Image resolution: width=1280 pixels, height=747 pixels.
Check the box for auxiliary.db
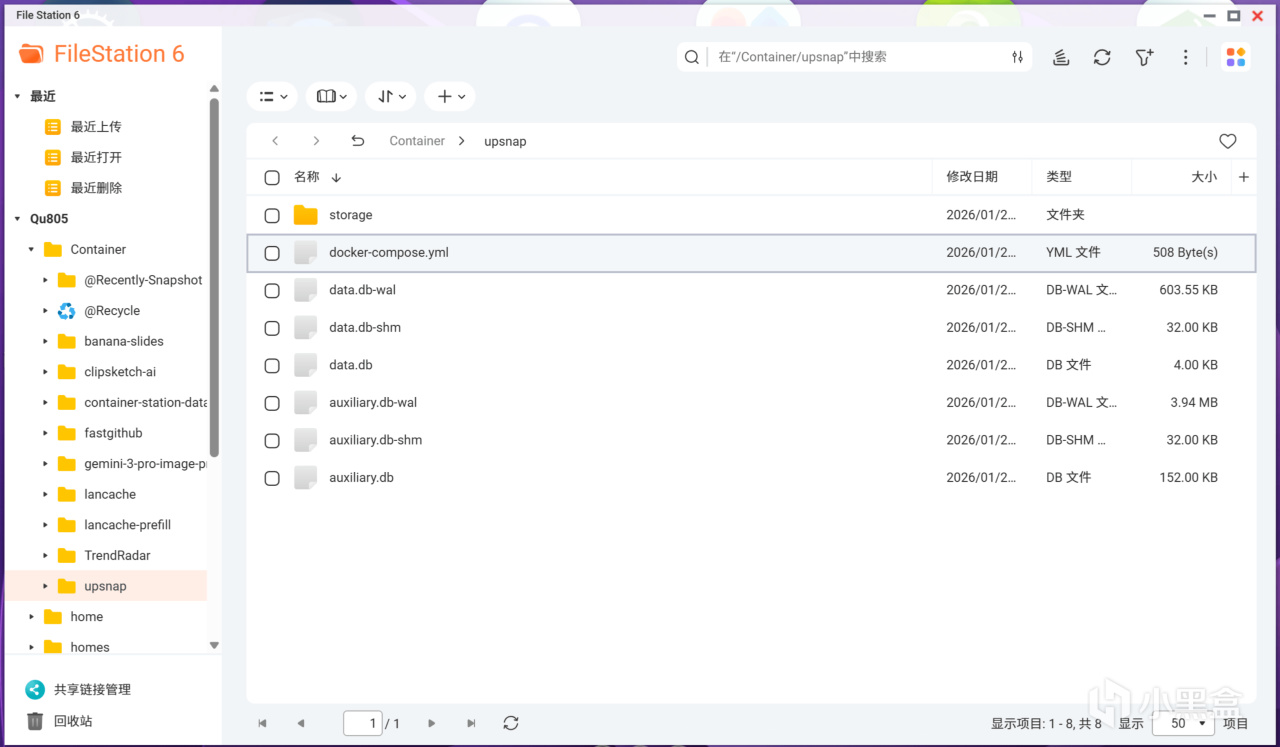click(272, 478)
